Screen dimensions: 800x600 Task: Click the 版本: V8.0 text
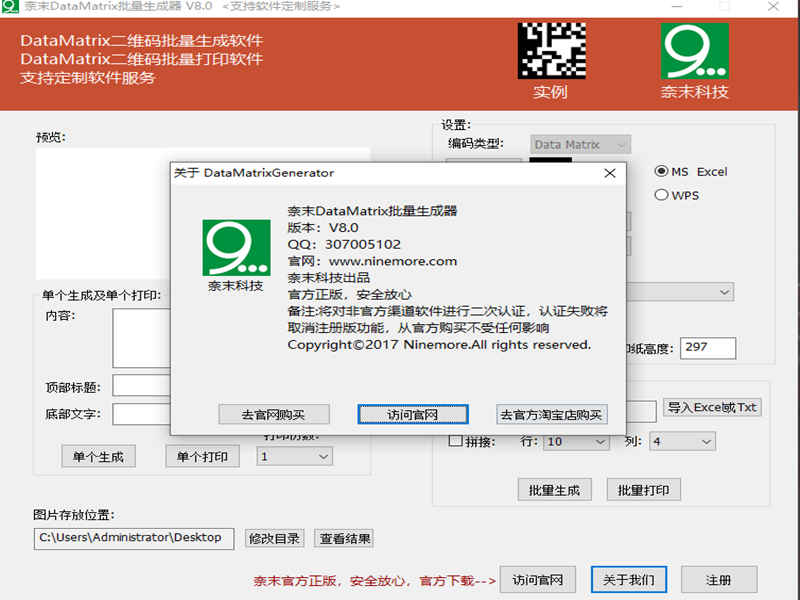(x=323, y=228)
